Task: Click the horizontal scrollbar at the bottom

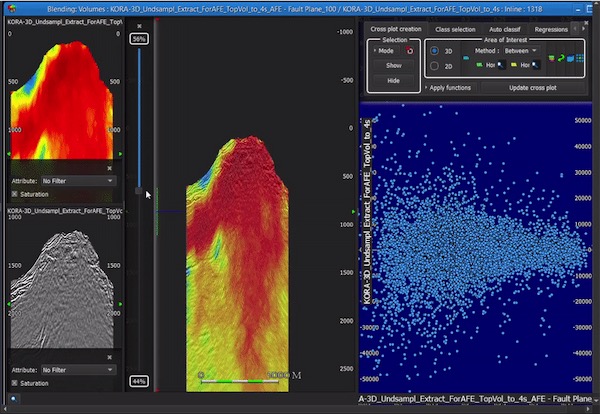Action: pyautogui.click(x=298, y=409)
